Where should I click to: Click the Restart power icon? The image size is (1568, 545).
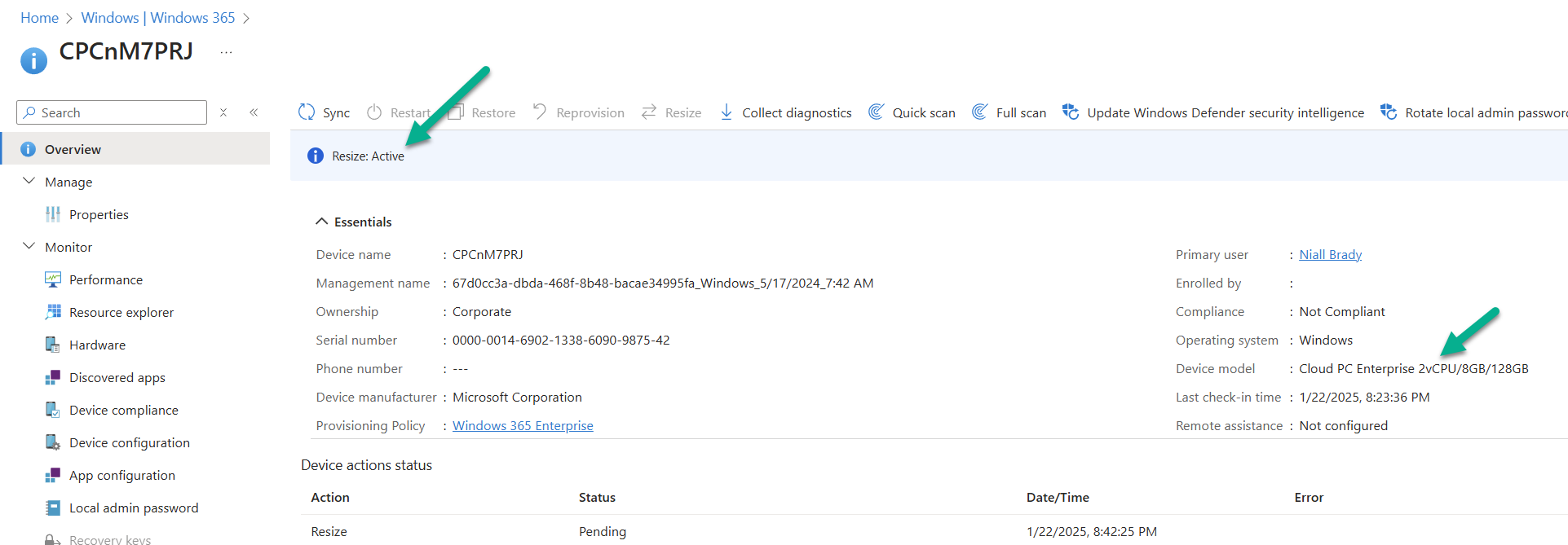coord(374,112)
